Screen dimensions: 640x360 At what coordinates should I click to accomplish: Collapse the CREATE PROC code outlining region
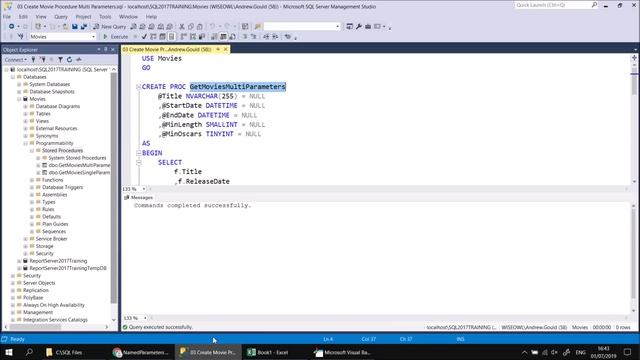138,87
